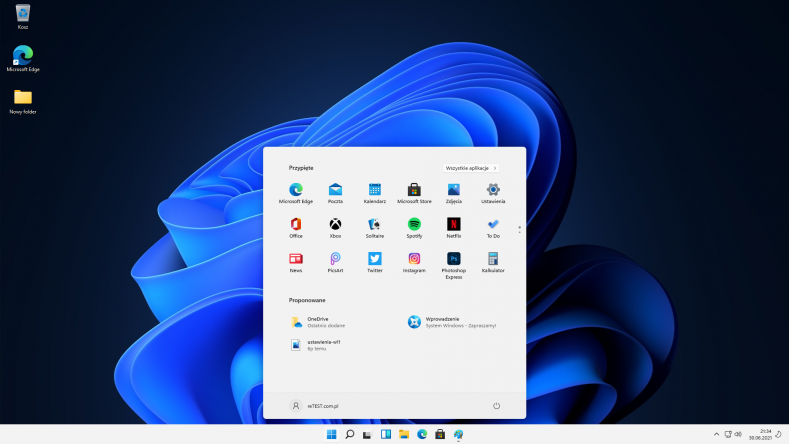Image resolution: width=789 pixels, height=444 pixels.
Task: Select the Nowy folder desktop icon
Action: [x=23, y=101]
